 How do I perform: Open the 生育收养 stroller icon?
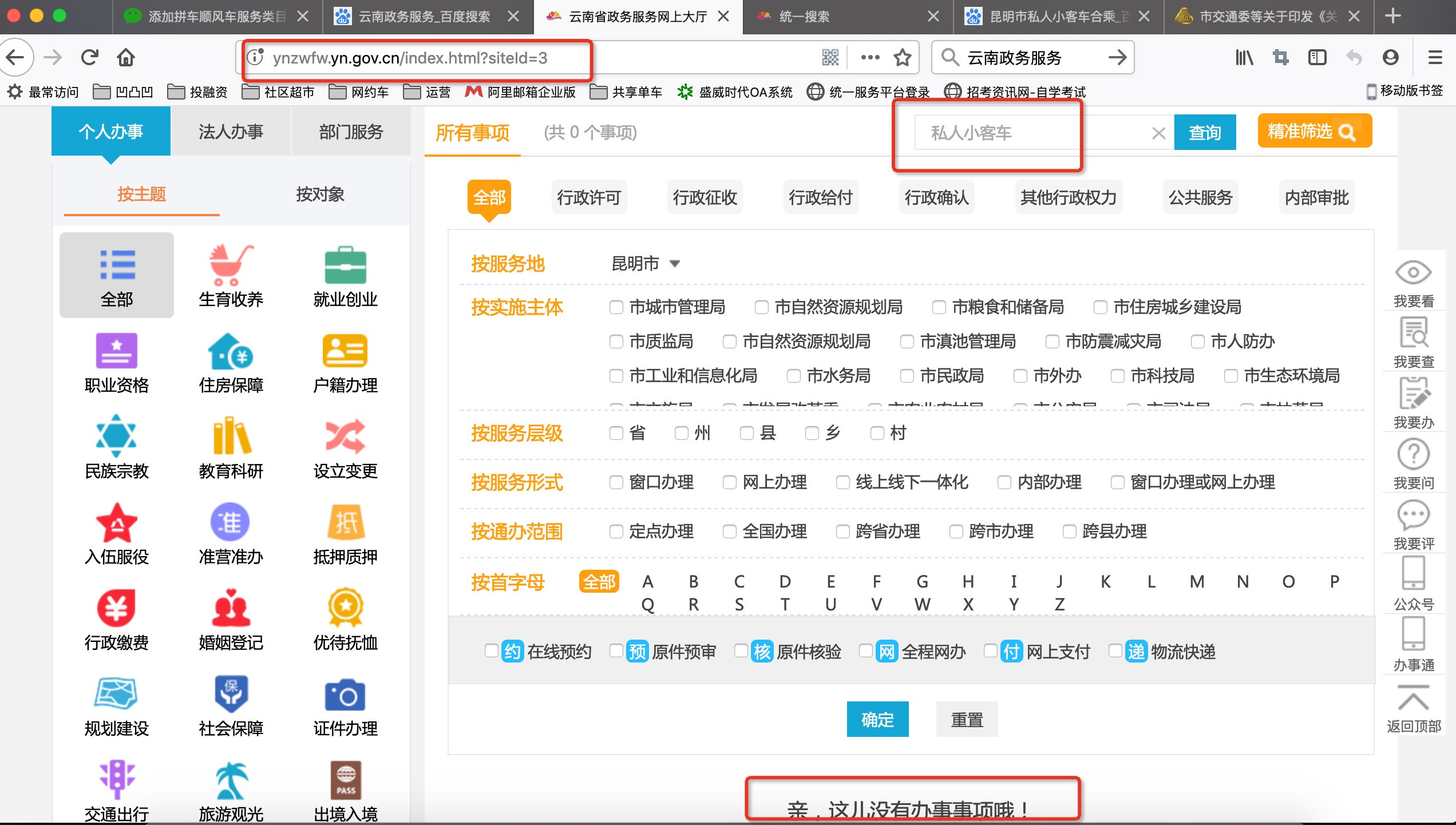(x=231, y=266)
